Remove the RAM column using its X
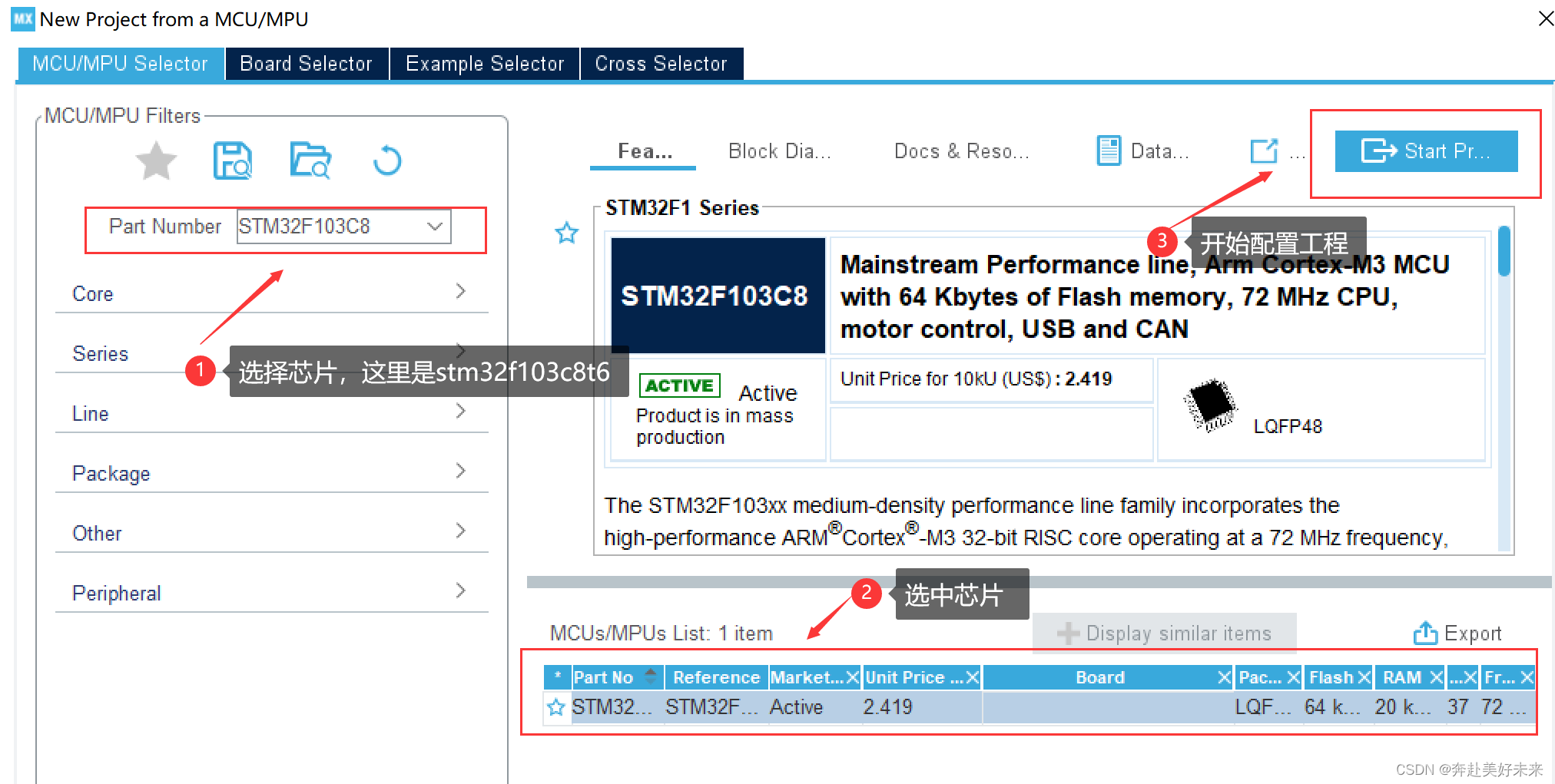 (x=1436, y=677)
